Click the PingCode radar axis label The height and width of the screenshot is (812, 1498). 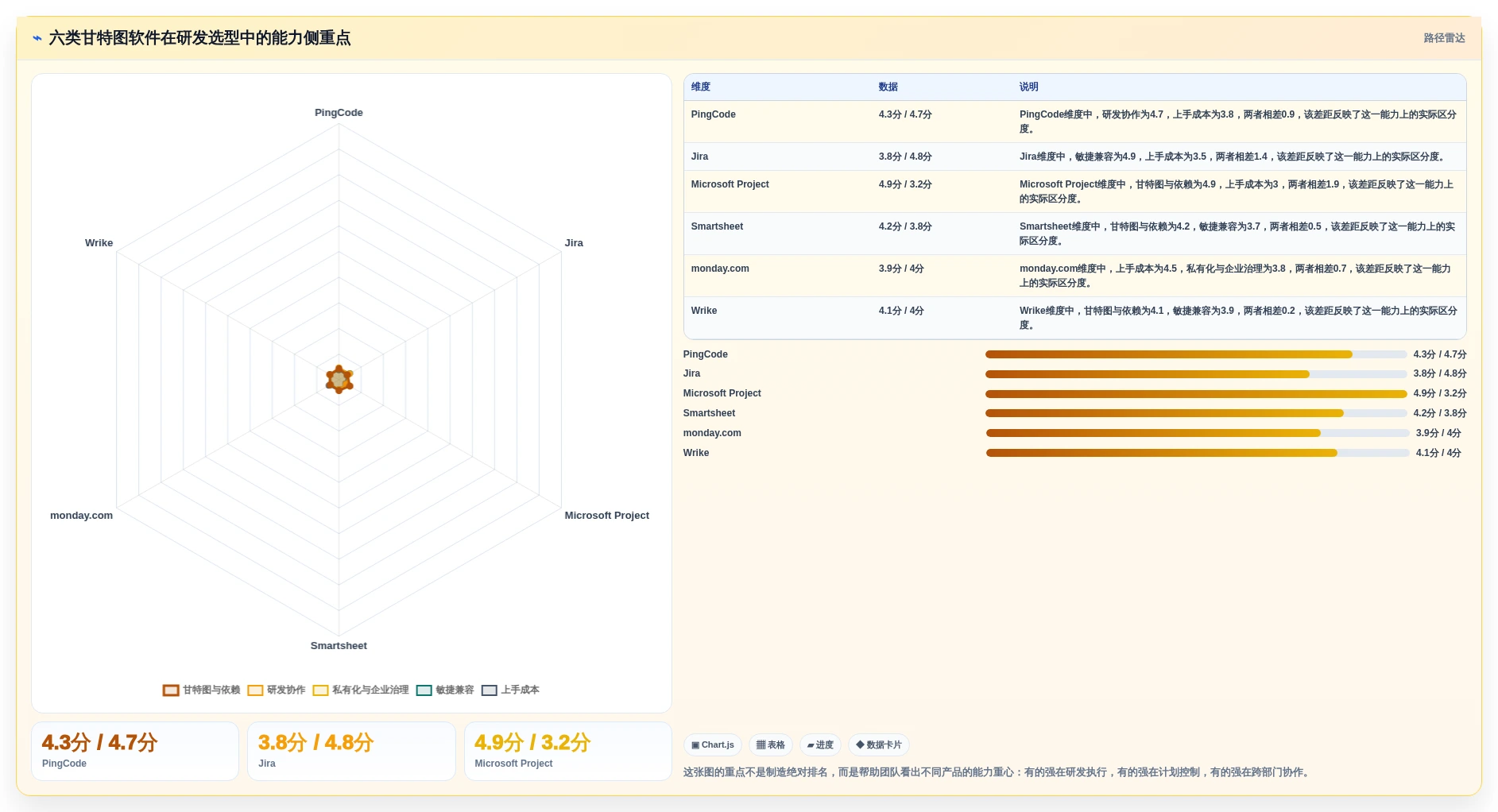coord(339,113)
